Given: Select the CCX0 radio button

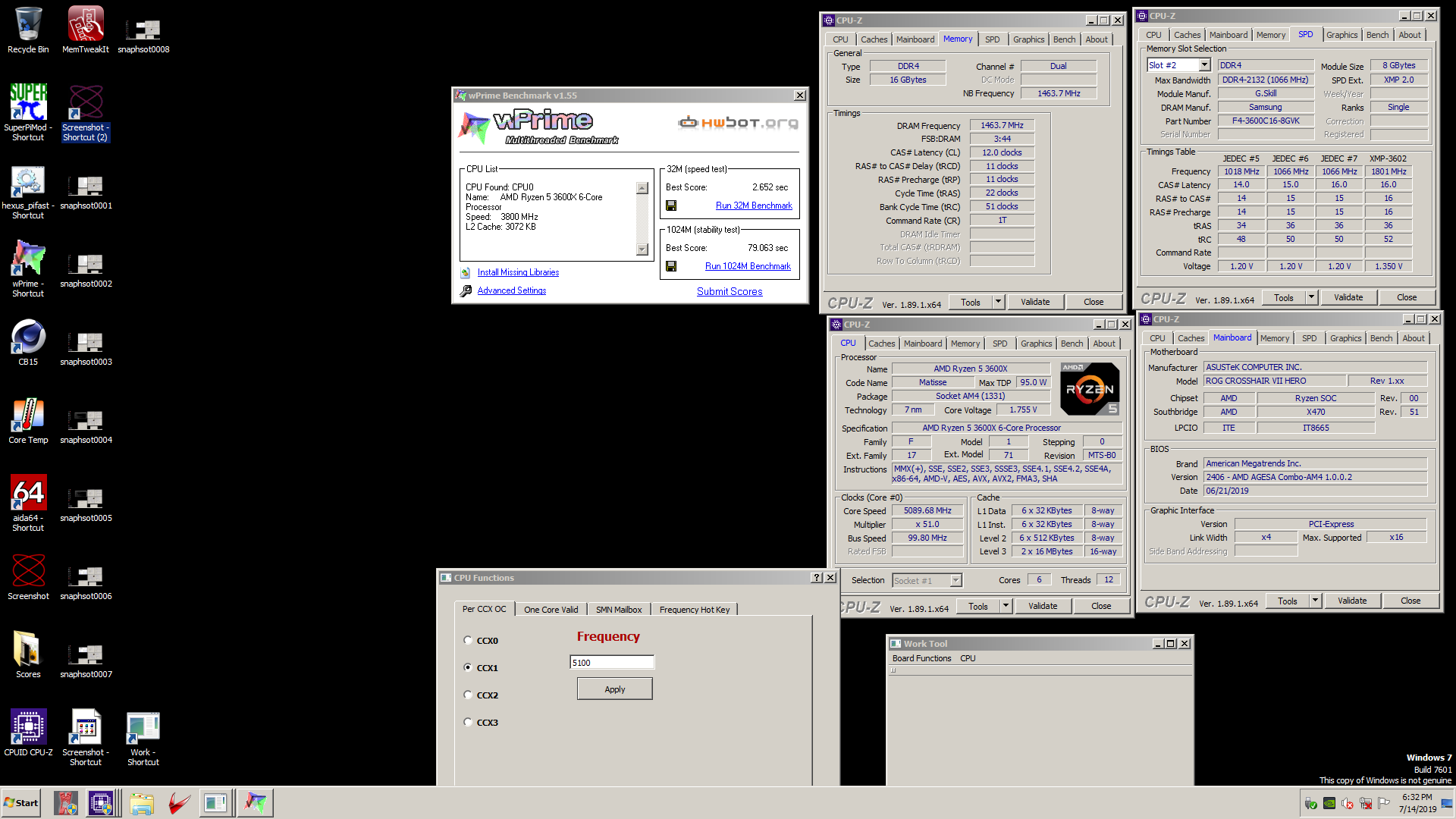Looking at the screenshot, I should point(468,640).
